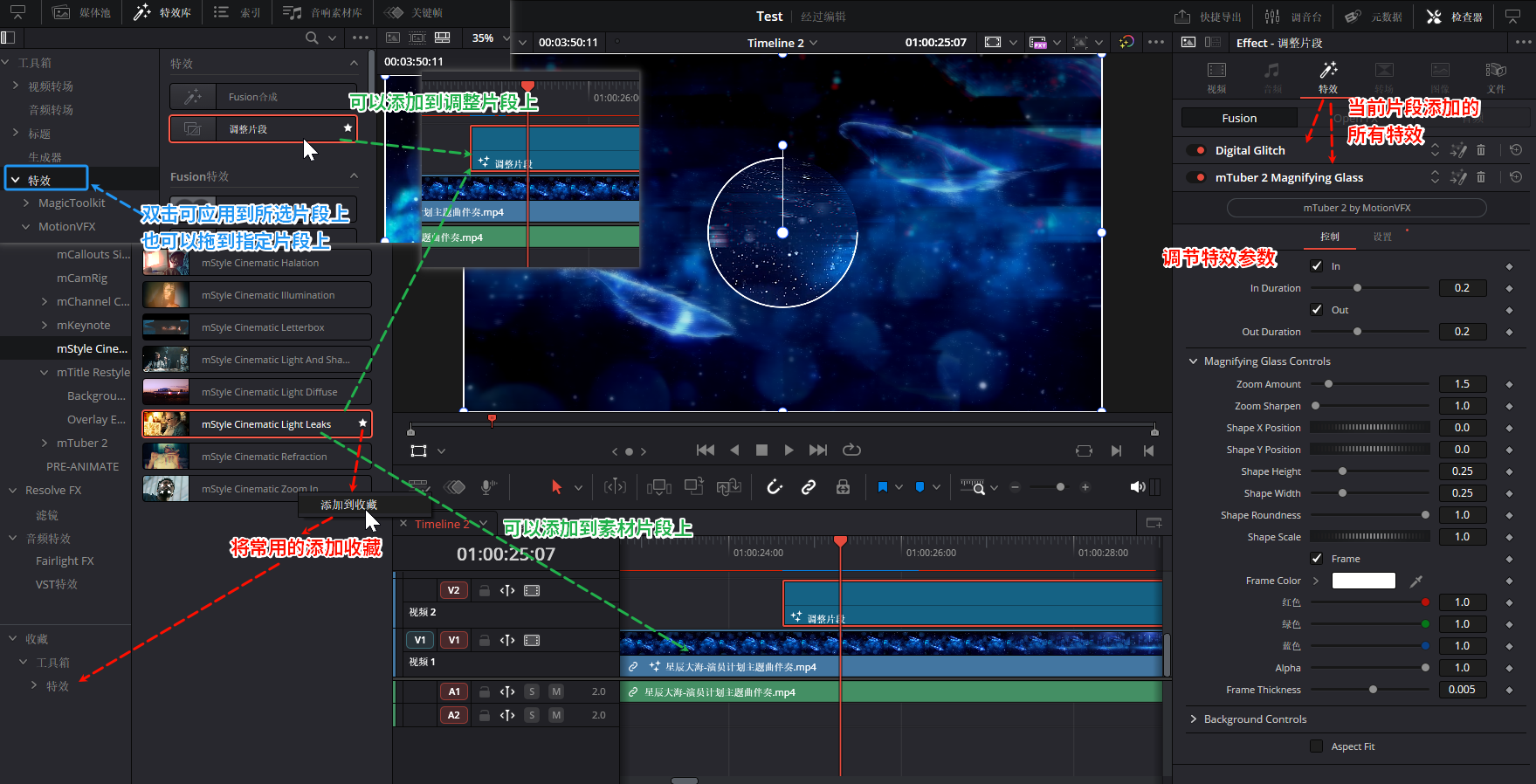Expand Background Controls section

(x=1193, y=719)
